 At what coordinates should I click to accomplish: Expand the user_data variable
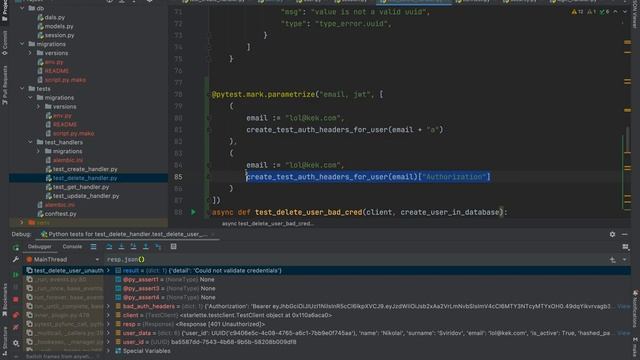click(x=108, y=333)
